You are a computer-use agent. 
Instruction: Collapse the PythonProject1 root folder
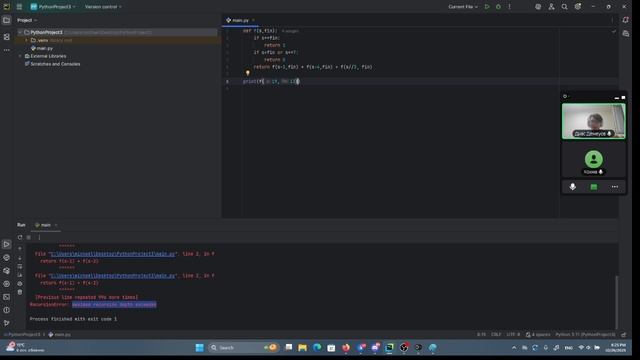coord(20,32)
